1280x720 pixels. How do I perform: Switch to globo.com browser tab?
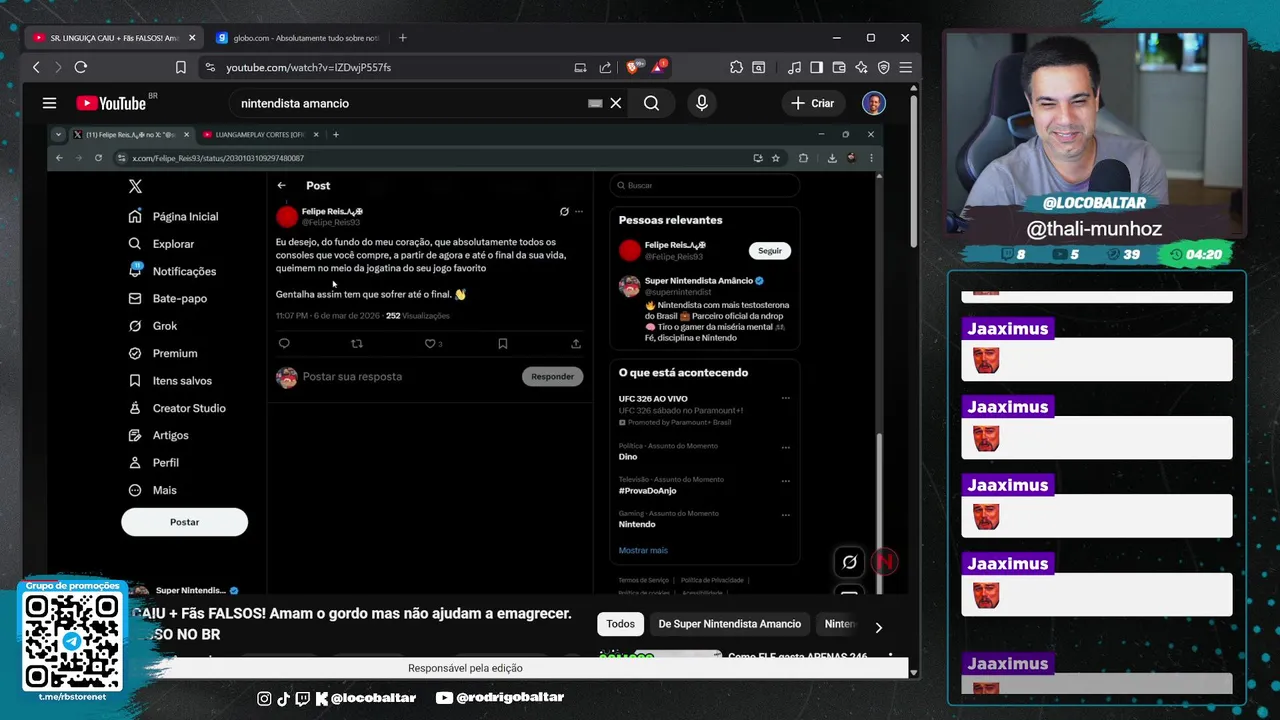tap(297, 38)
